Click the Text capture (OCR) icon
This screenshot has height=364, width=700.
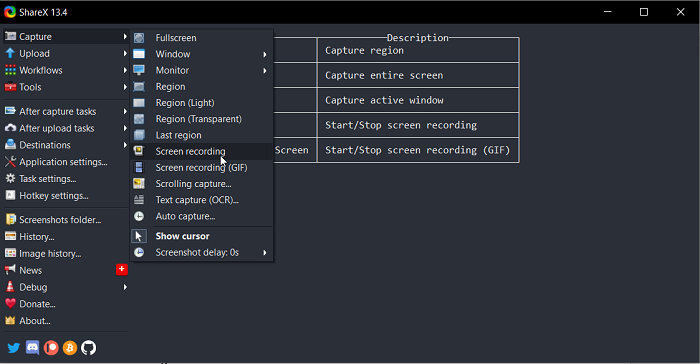click(x=139, y=200)
